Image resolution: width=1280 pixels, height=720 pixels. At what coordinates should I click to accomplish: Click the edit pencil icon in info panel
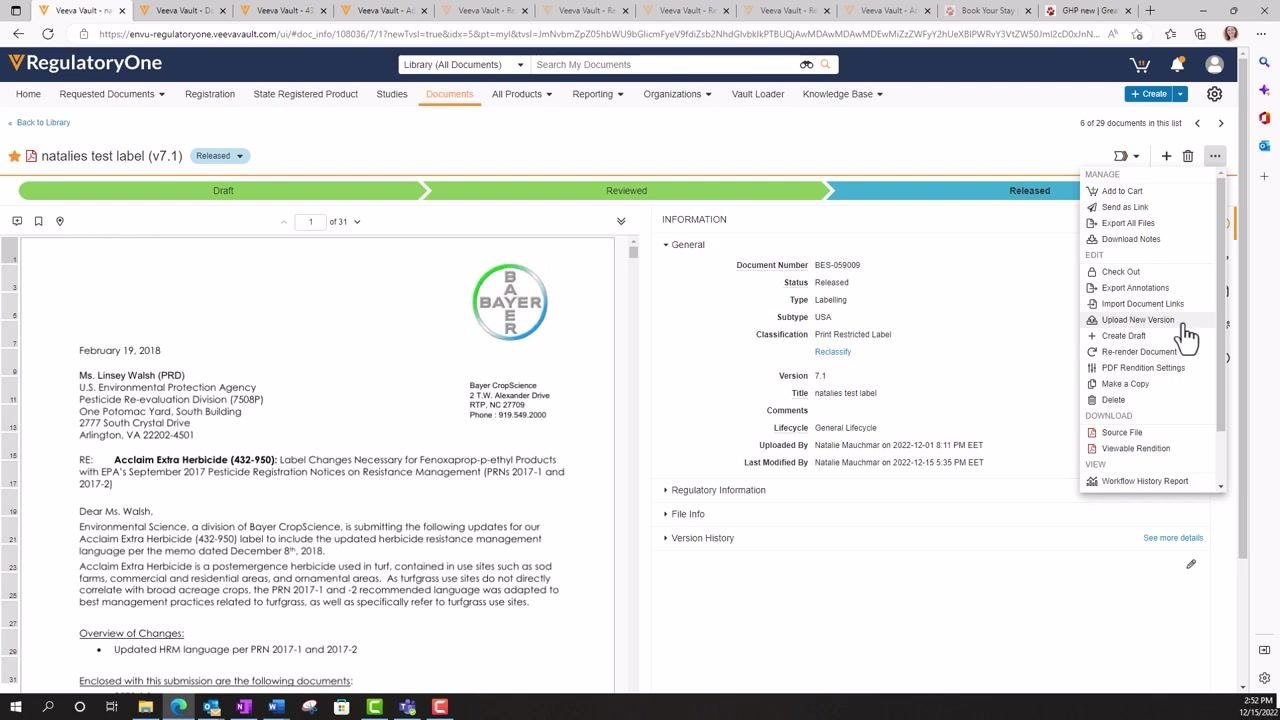[x=1191, y=564]
